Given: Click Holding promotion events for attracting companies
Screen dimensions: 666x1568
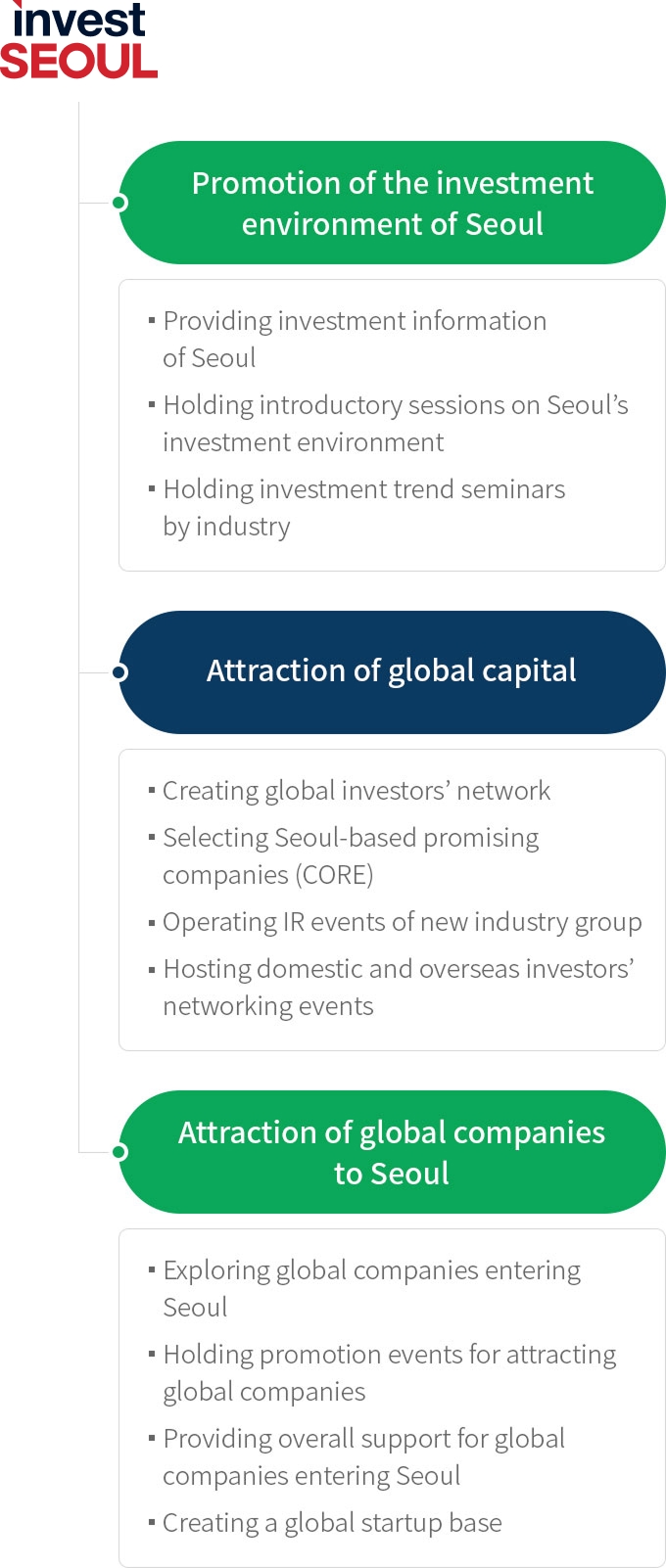Looking at the screenshot, I should 382,1373.
